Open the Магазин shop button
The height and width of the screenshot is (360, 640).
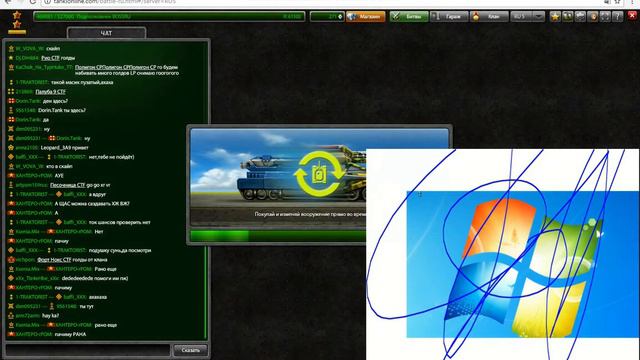[366, 17]
